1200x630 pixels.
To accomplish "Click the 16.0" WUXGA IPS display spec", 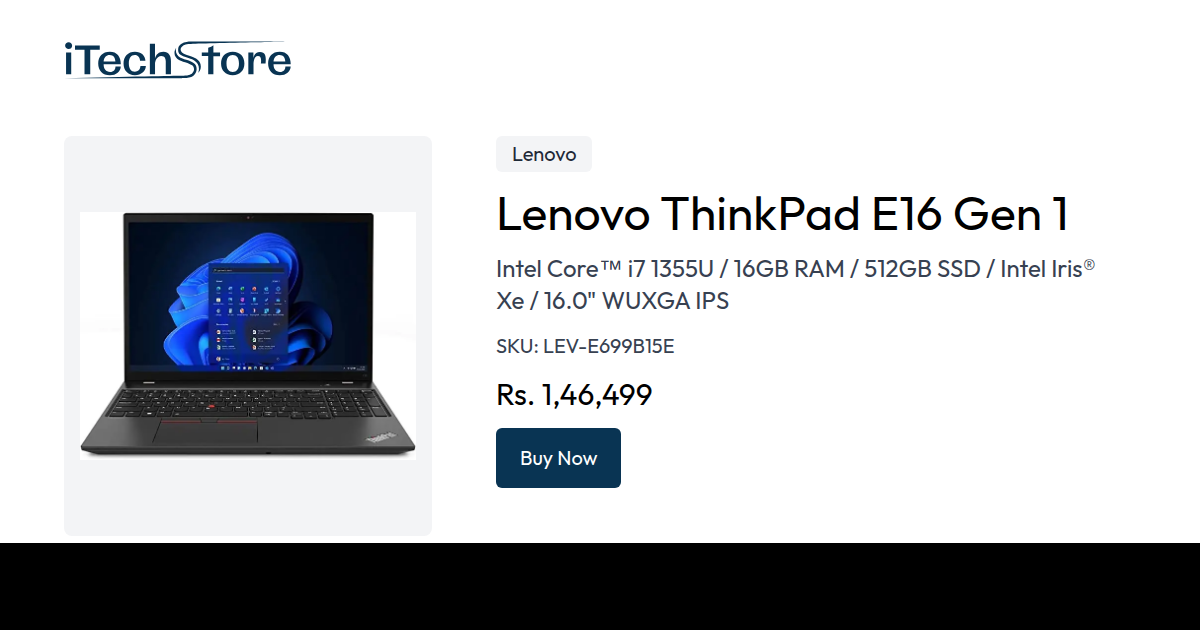I will [x=648, y=300].
